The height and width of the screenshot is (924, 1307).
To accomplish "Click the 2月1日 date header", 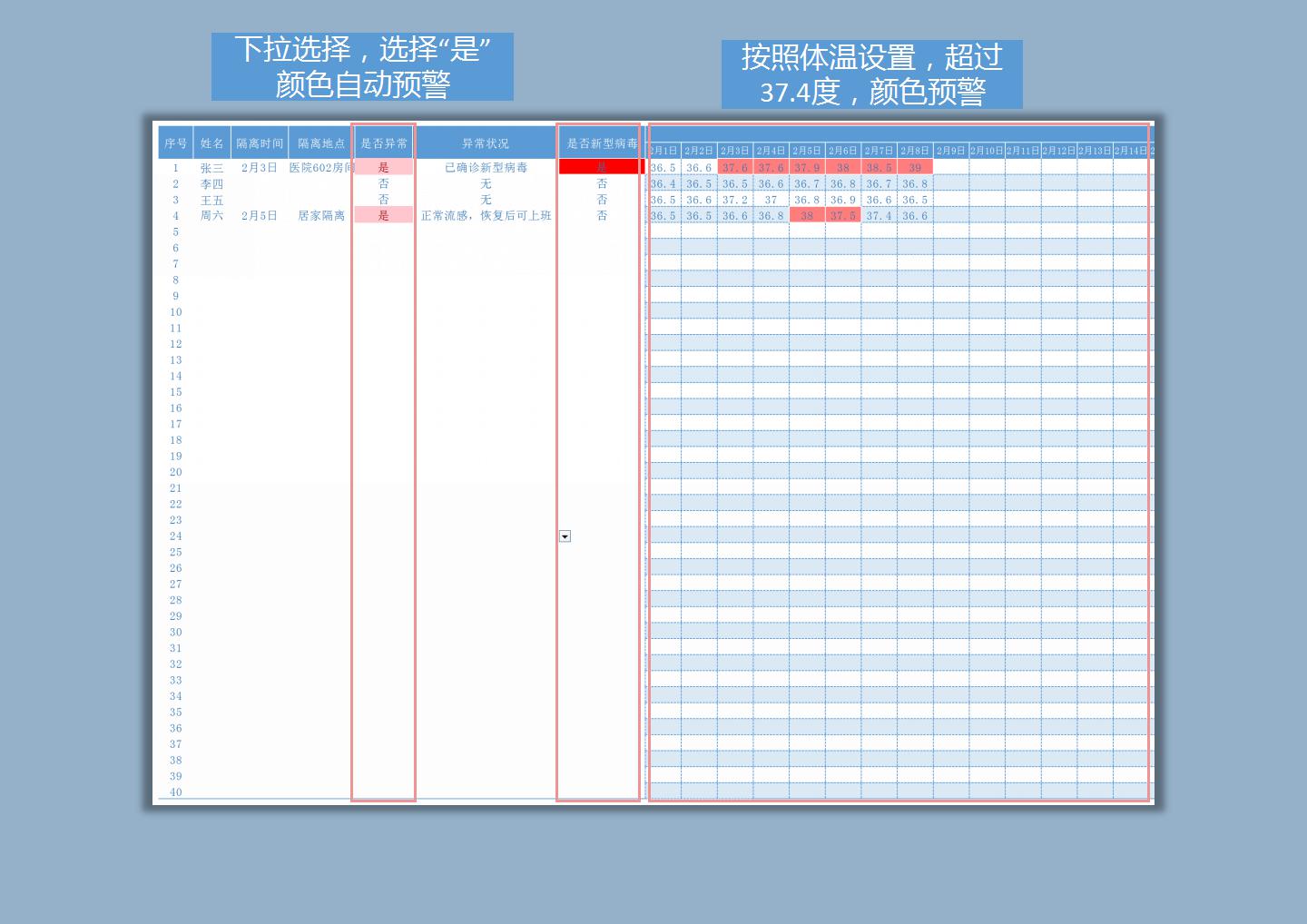I will coord(663,151).
